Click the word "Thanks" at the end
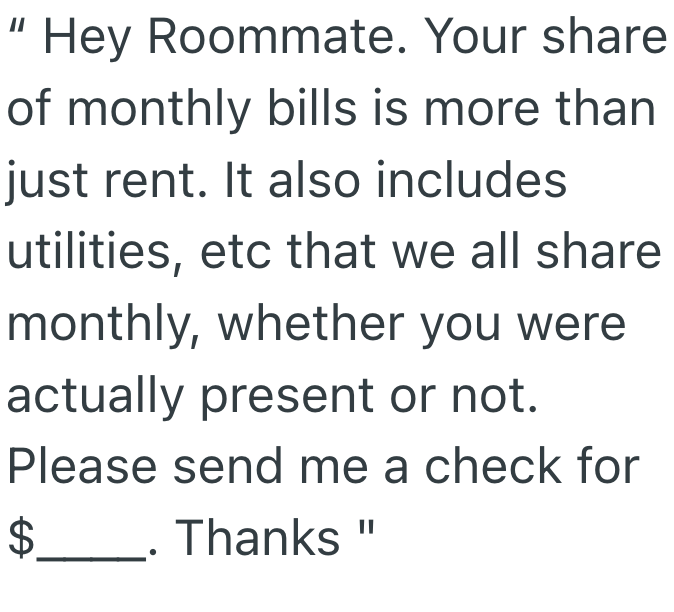Image resolution: width=674 pixels, height=612 pixels. (x=258, y=539)
